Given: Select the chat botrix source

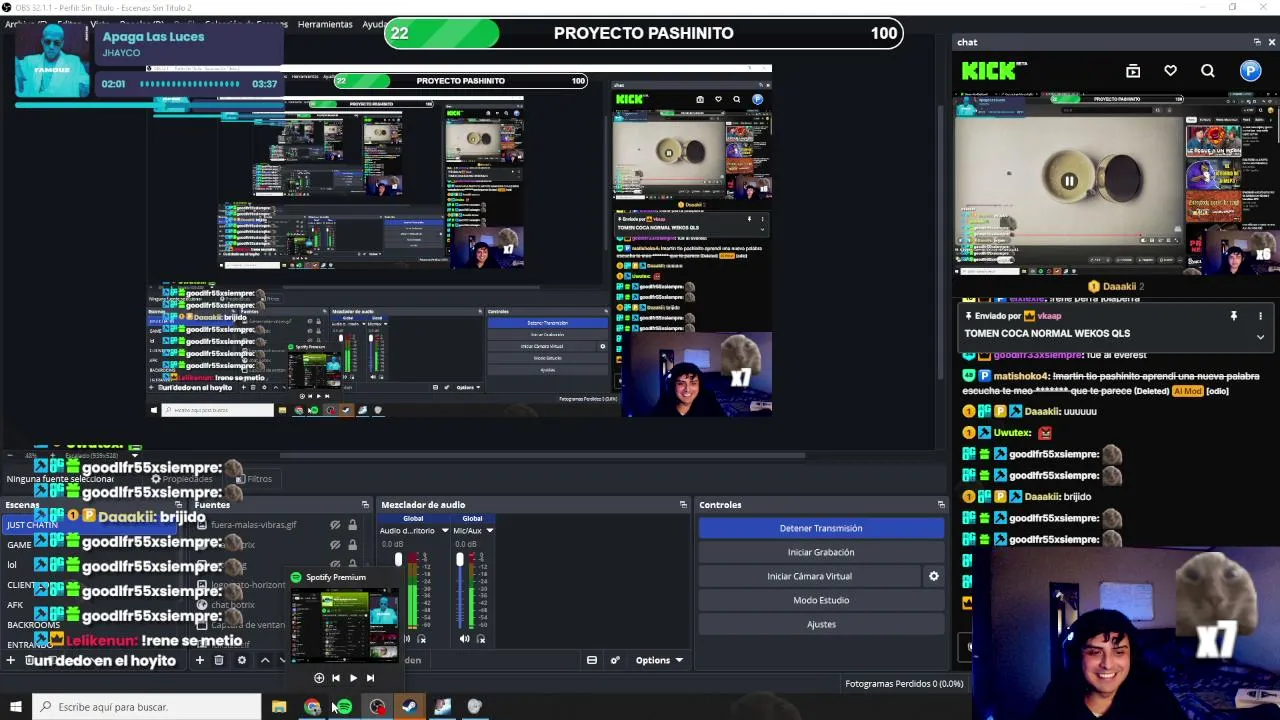Looking at the screenshot, I should (233, 605).
